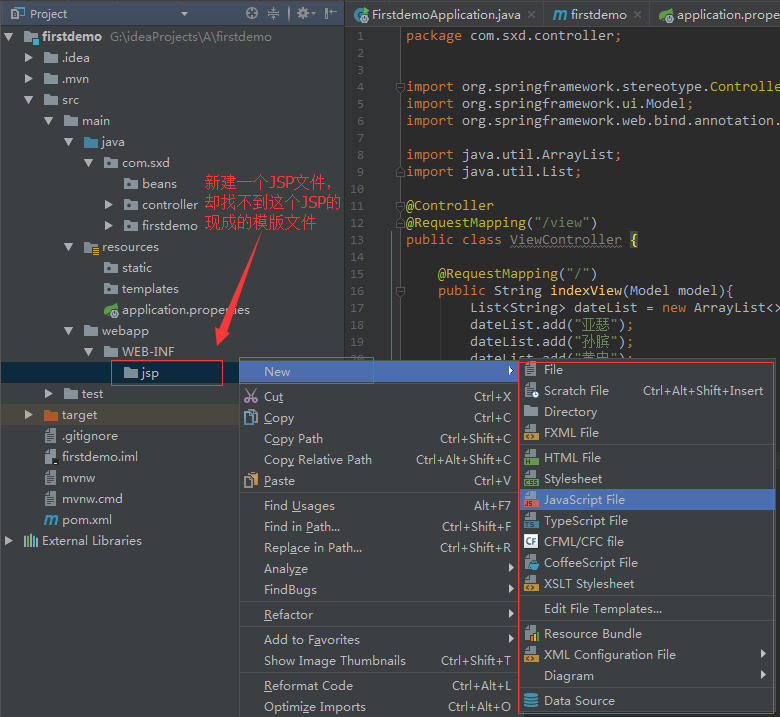The width and height of the screenshot is (780, 717).
Task: Collapse the src folder
Action: click(29, 100)
